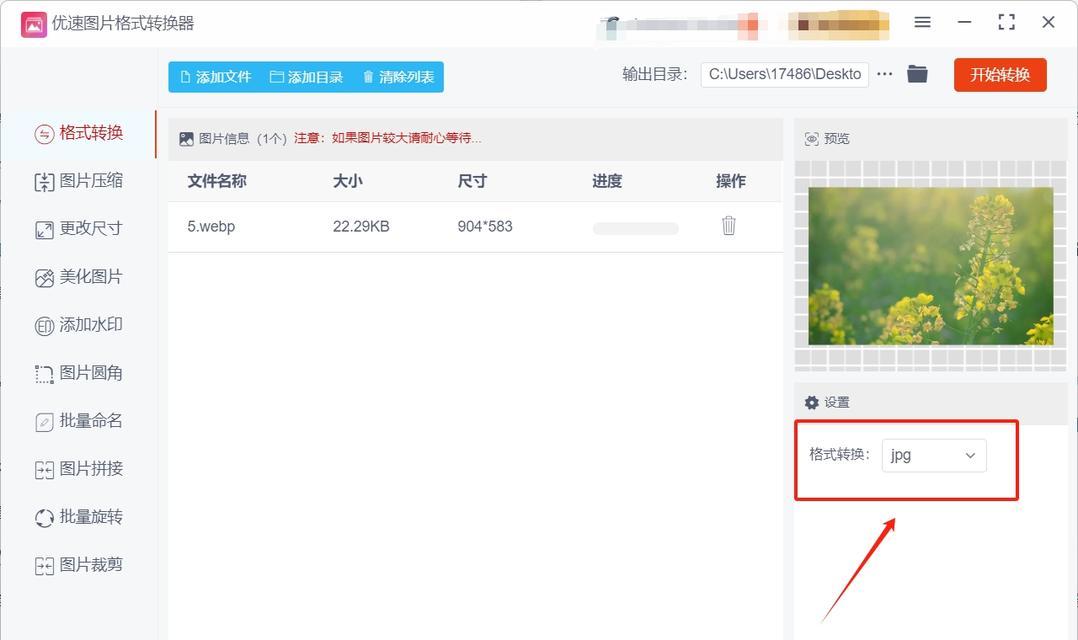Open the 批量命名 batch rename section
Image resolution: width=1078 pixels, height=640 pixels.
click(79, 421)
